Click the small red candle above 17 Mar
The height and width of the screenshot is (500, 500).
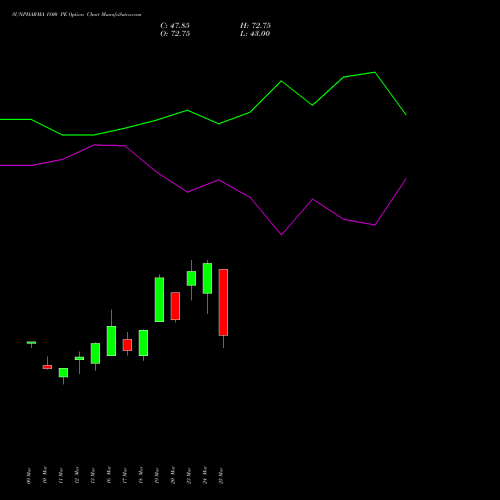click(x=127, y=345)
